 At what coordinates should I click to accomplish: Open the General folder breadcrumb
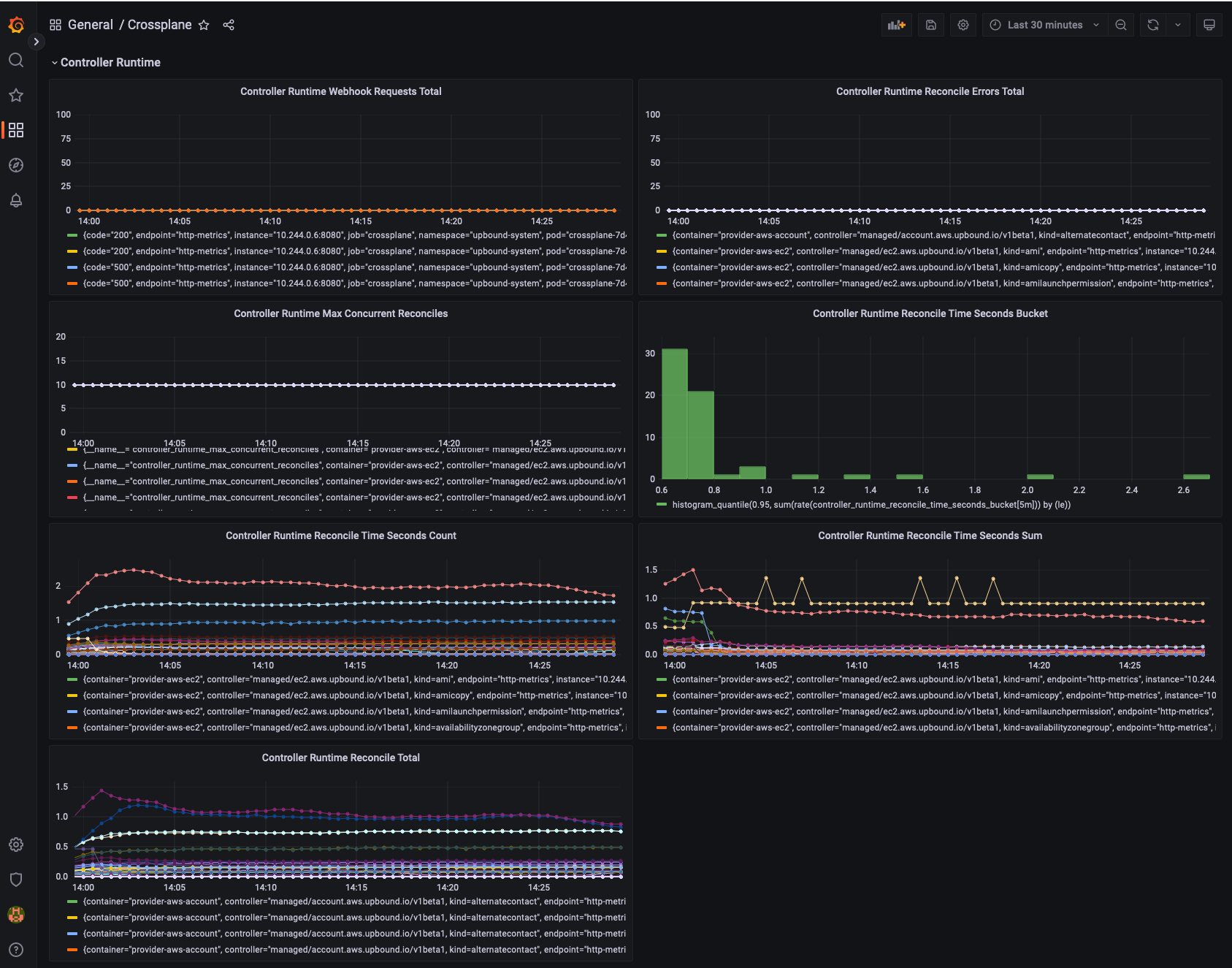pos(91,25)
